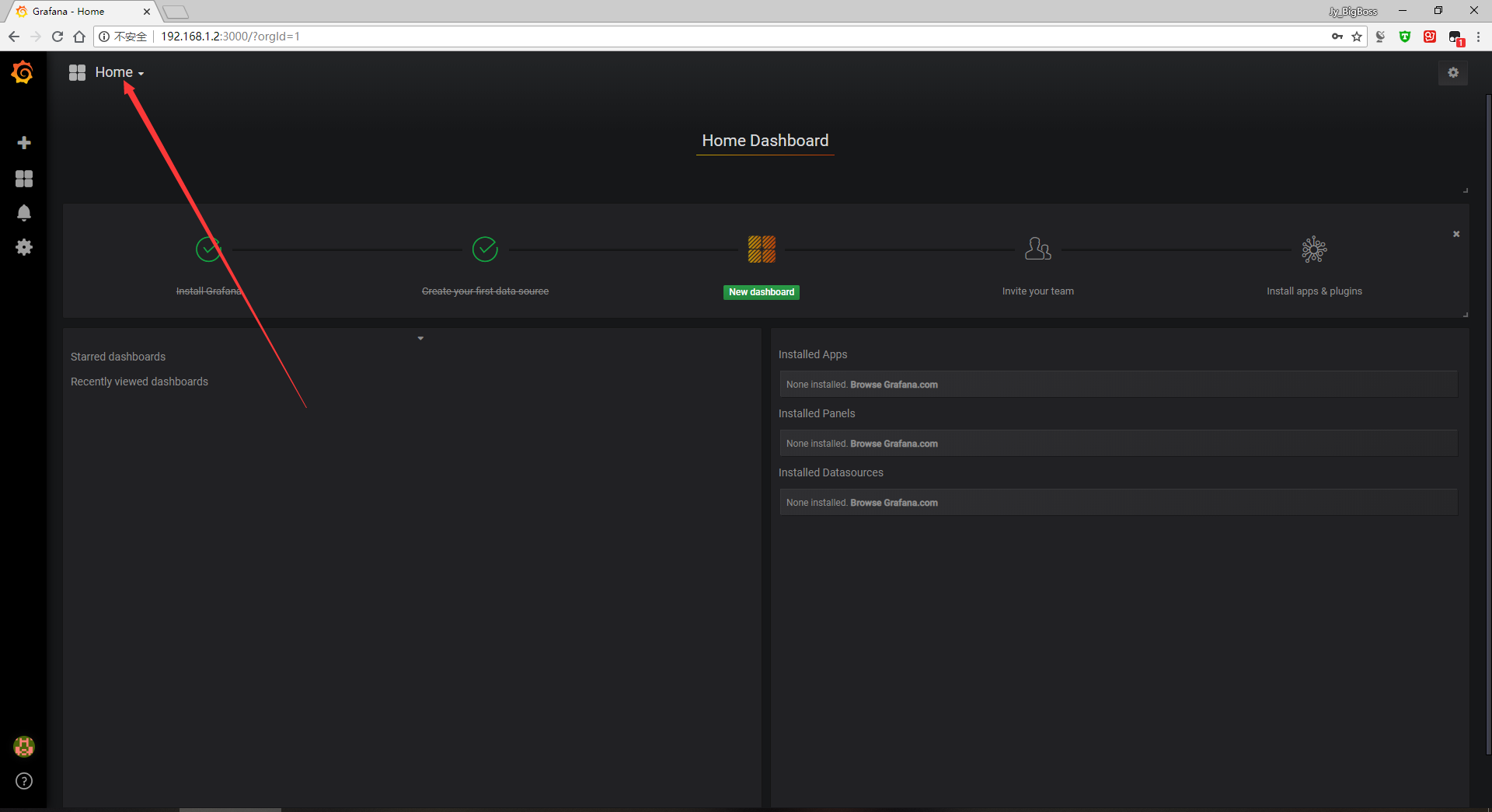Viewport: 1492px width, 812px height.
Task: Open the user avatar profile menu
Action: coord(24,747)
